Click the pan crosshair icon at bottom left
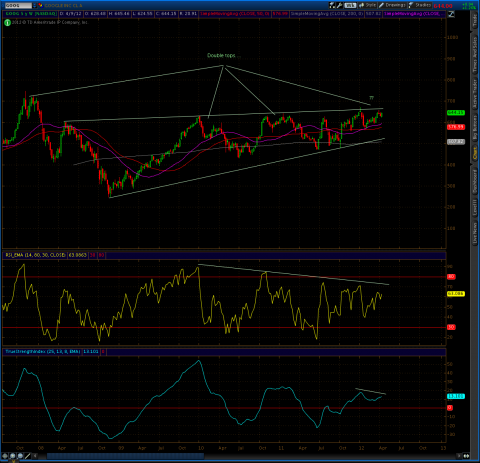Image resolution: width=480 pixels, height=463 pixels. point(5,456)
